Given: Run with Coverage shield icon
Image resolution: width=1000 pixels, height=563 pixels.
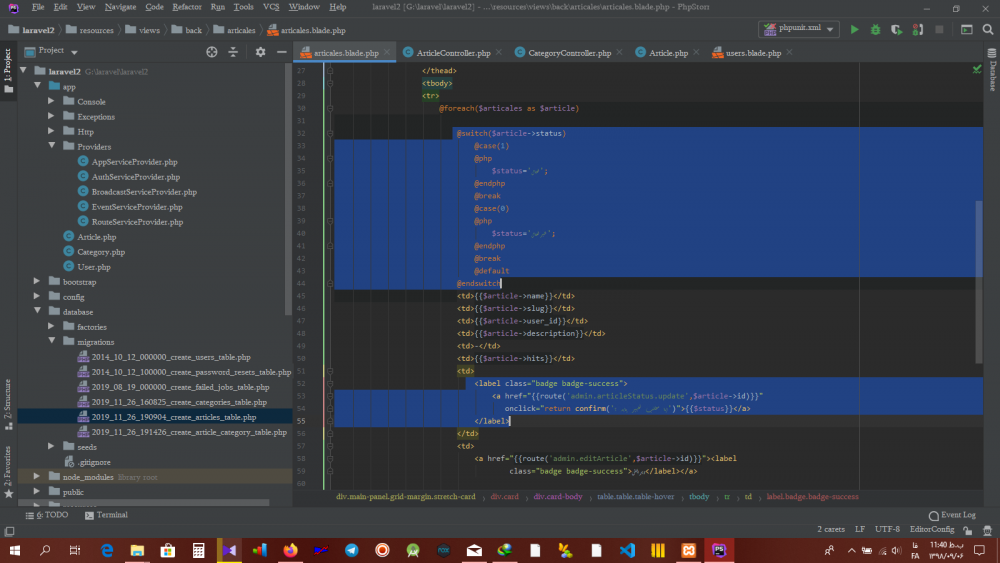Looking at the screenshot, I should click(896, 30).
